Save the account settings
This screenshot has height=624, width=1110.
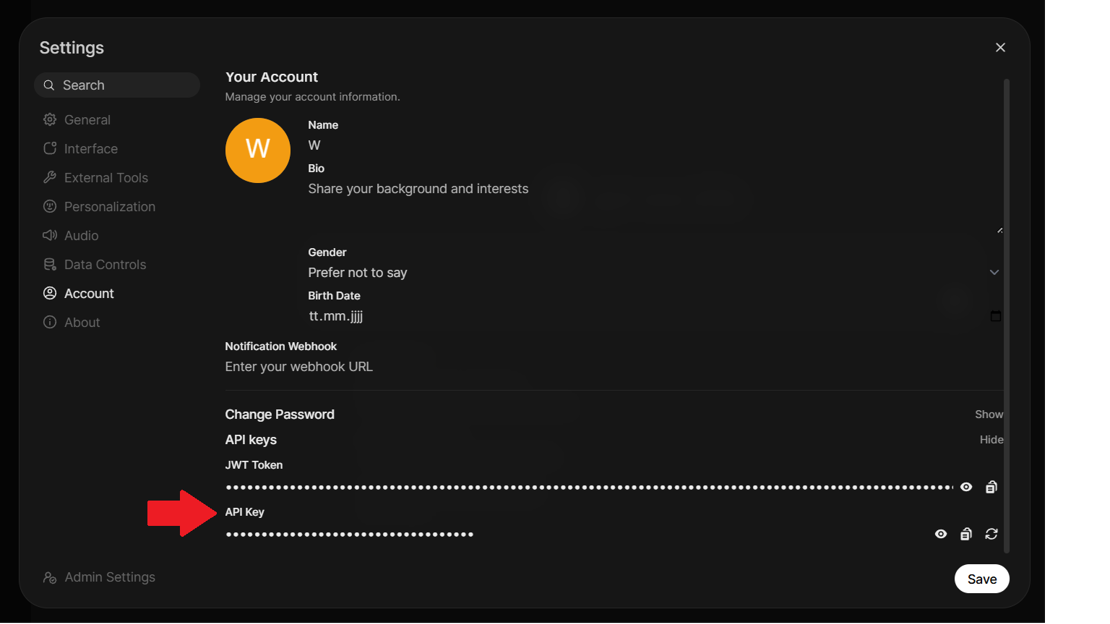click(981, 579)
